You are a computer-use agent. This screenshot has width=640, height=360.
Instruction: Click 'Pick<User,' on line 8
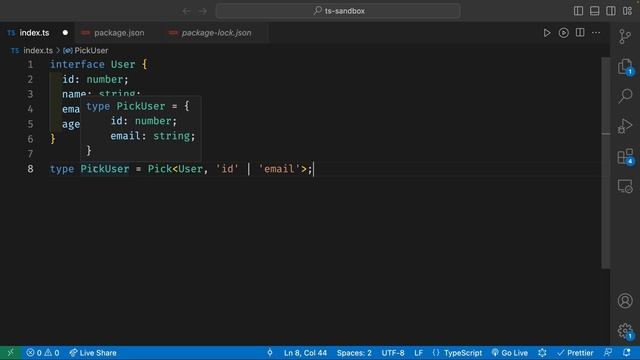(x=178, y=169)
